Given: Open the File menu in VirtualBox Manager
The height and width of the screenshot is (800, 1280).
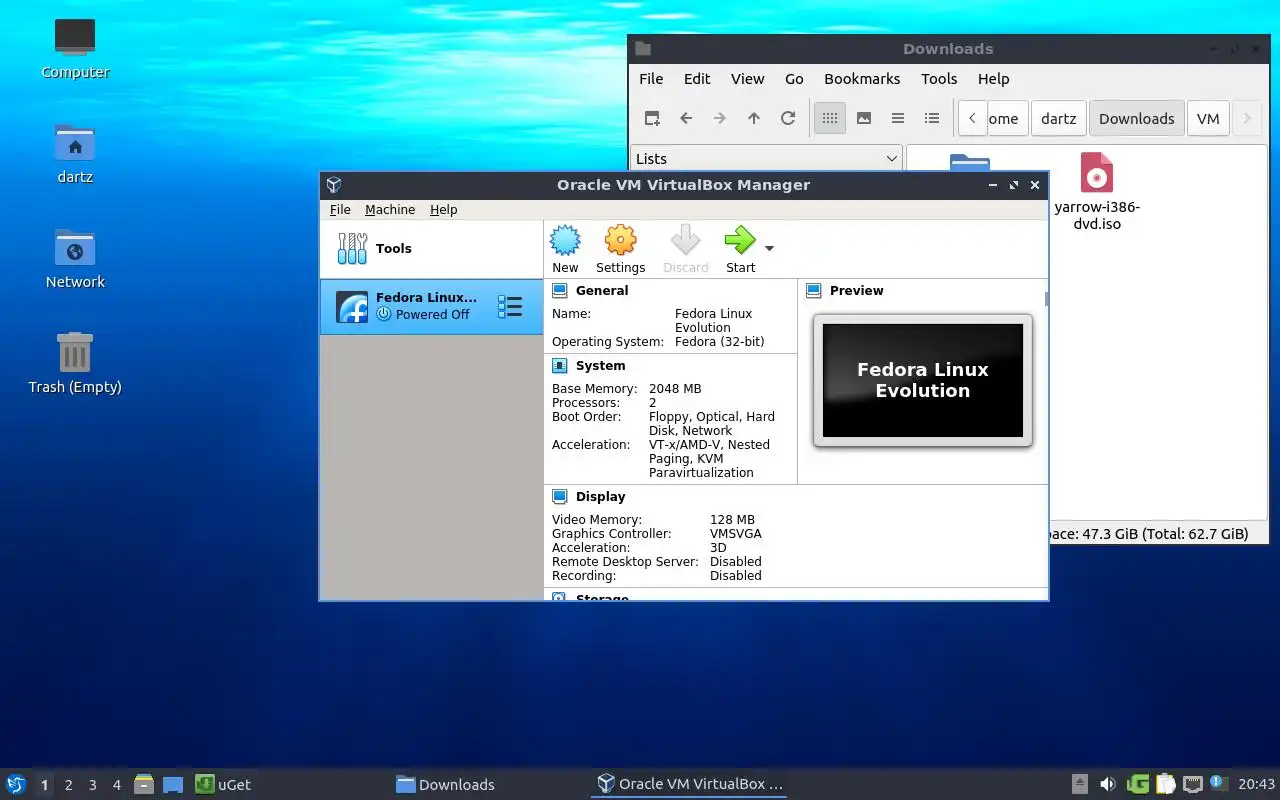Looking at the screenshot, I should [340, 210].
